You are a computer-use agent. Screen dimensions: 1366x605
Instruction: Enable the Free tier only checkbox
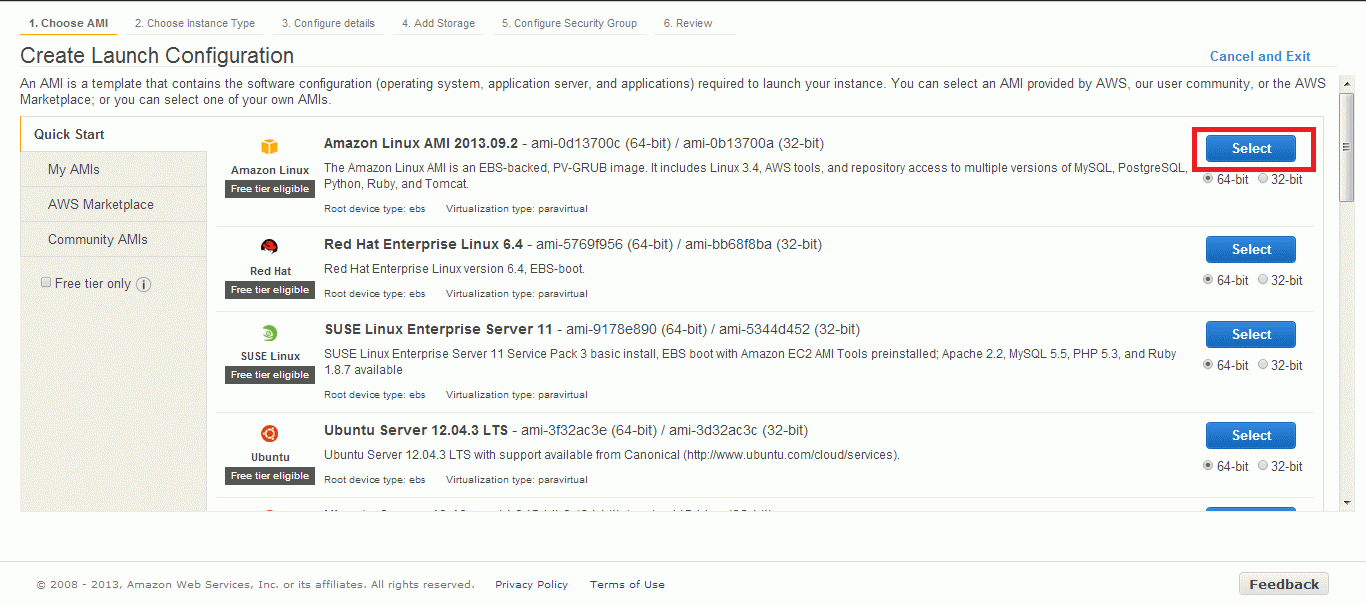point(46,283)
